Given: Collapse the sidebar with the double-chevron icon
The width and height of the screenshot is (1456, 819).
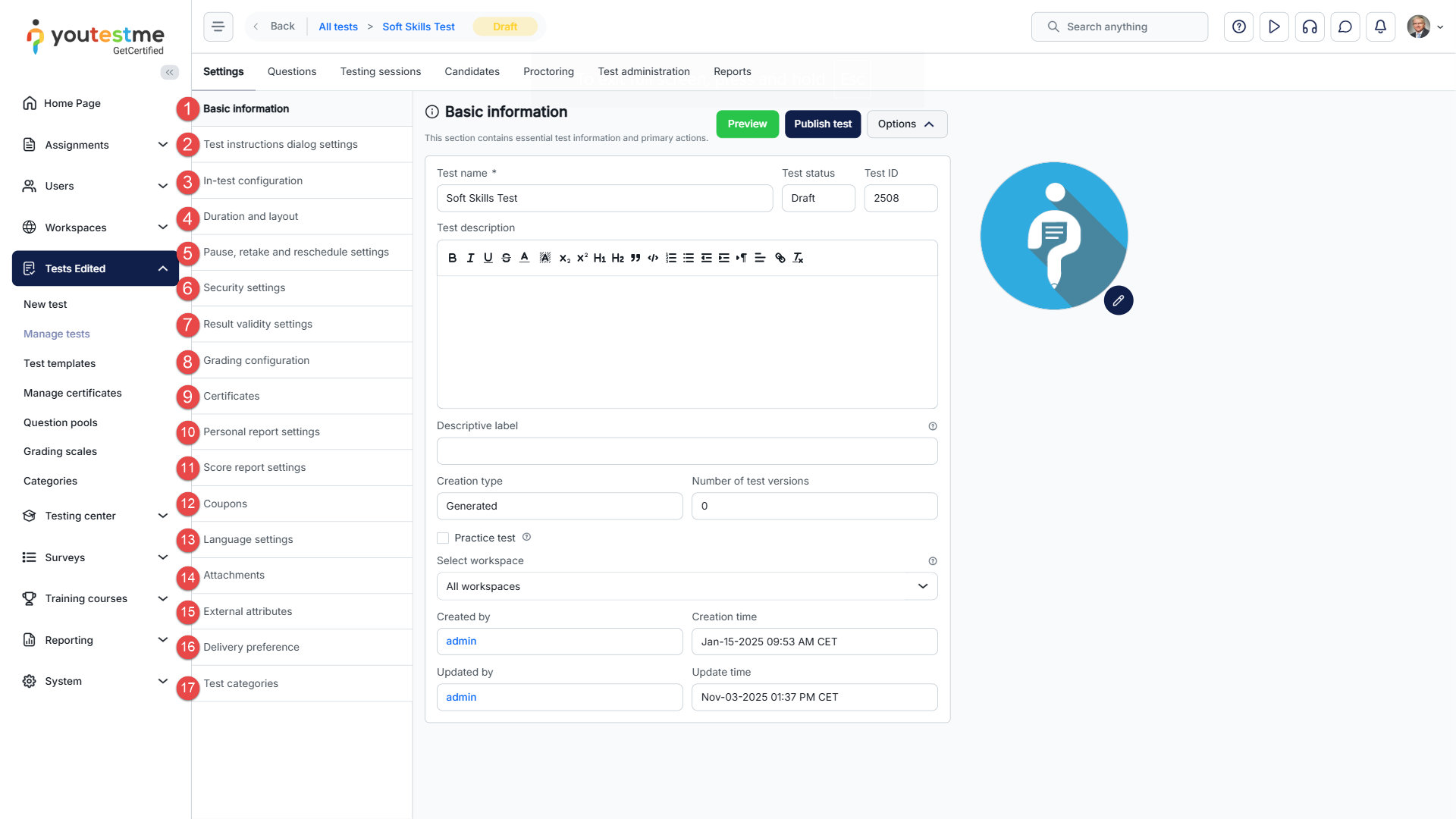Looking at the screenshot, I should pyautogui.click(x=169, y=72).
